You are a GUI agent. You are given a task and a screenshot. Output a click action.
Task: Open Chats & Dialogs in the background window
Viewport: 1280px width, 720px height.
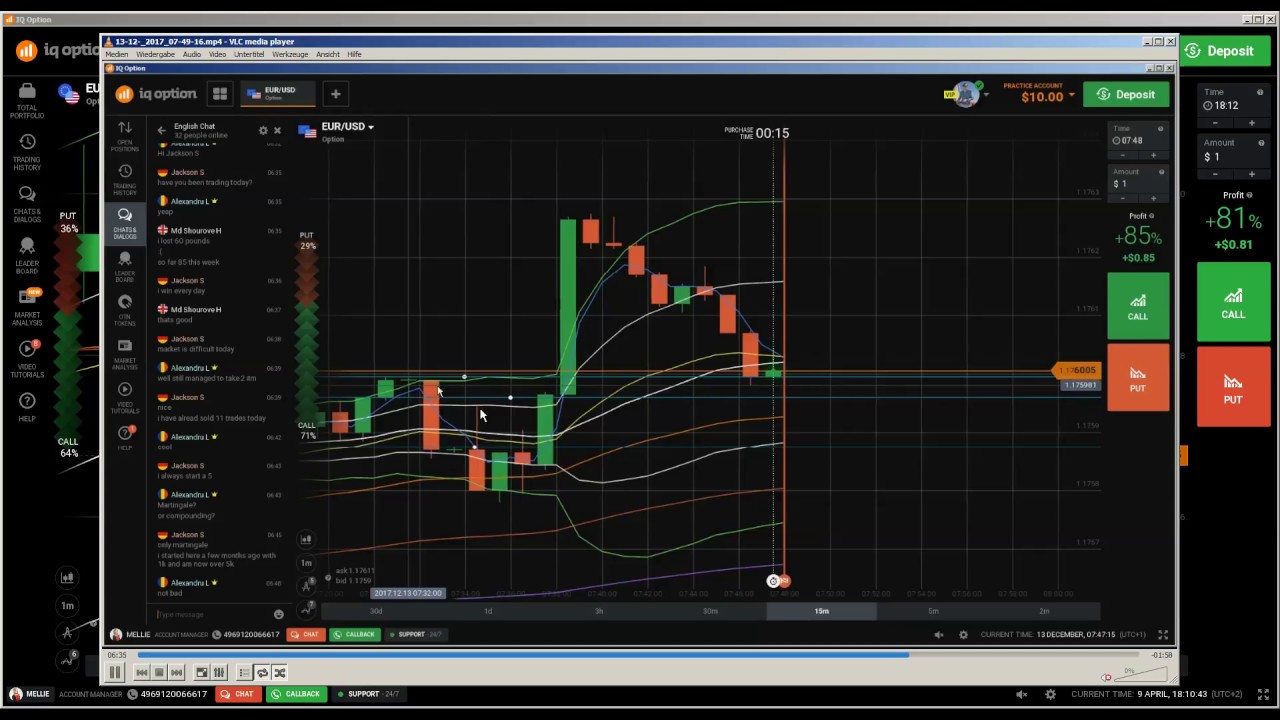tap(27, 202)
